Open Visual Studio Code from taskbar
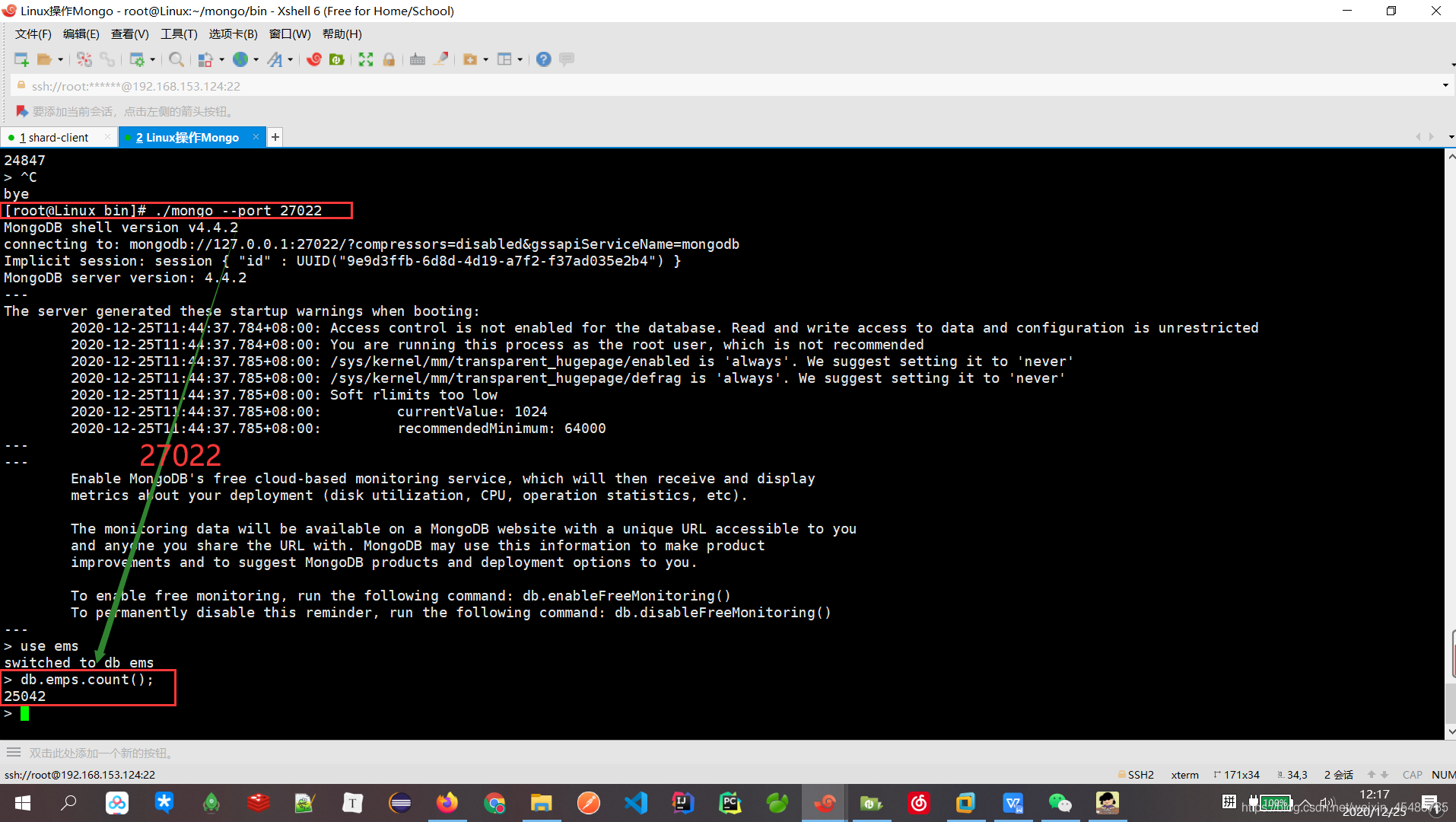 pyautogui.click(x=636, y=803)
